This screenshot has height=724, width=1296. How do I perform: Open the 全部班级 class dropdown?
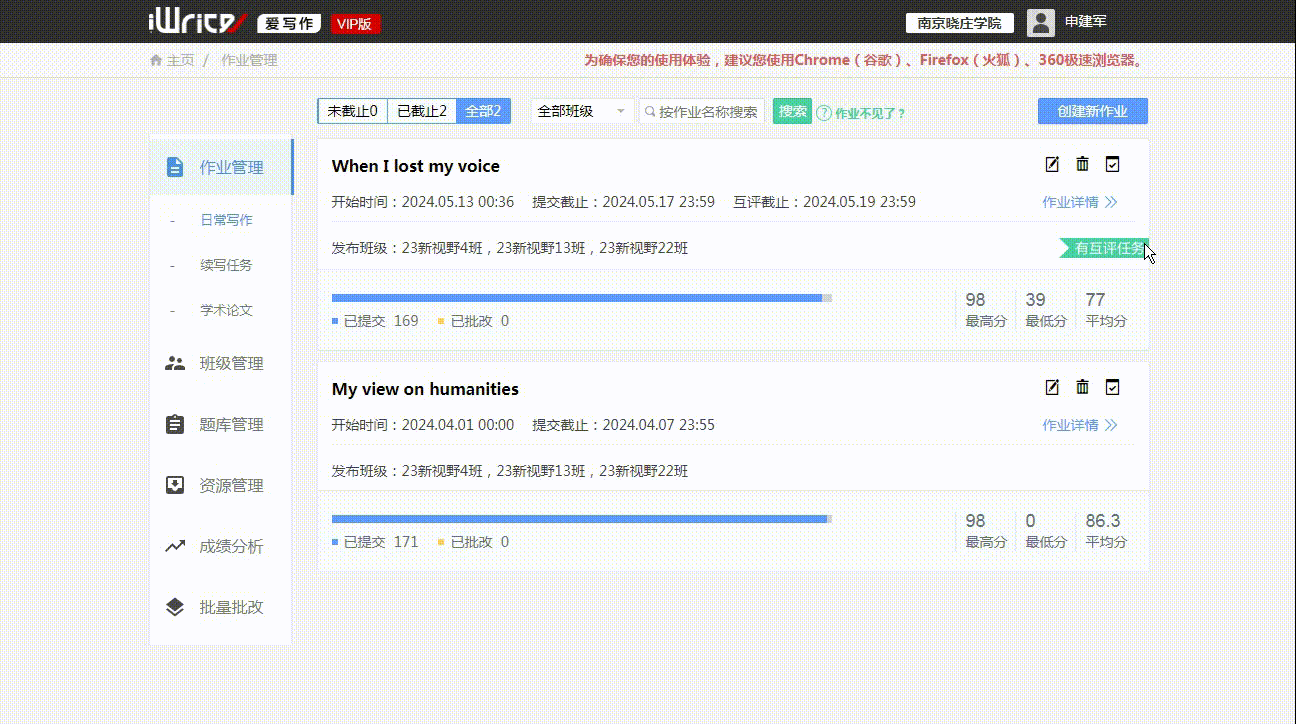(582, 111)
